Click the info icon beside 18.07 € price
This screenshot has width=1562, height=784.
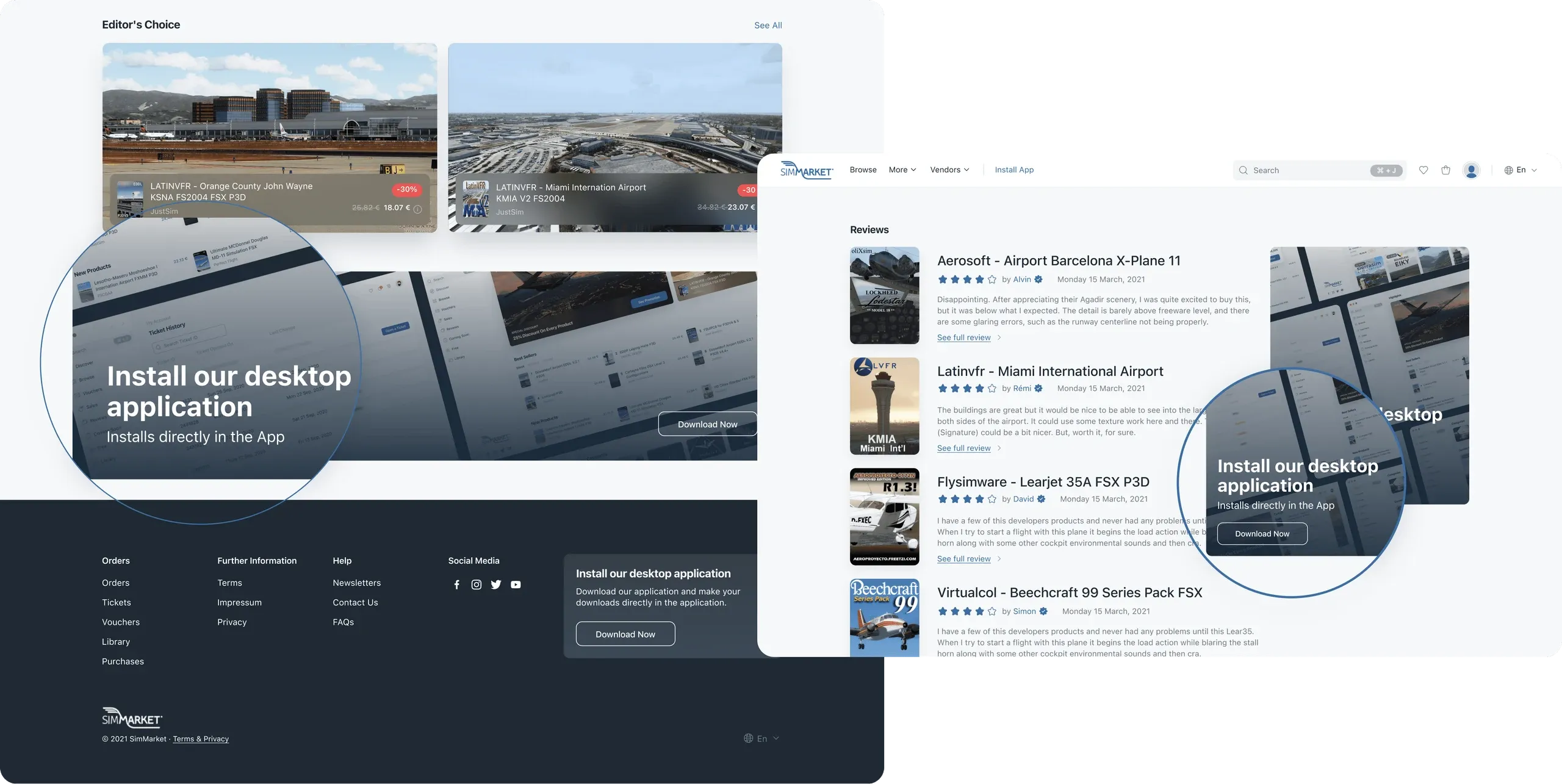click(x=418, y=209)
